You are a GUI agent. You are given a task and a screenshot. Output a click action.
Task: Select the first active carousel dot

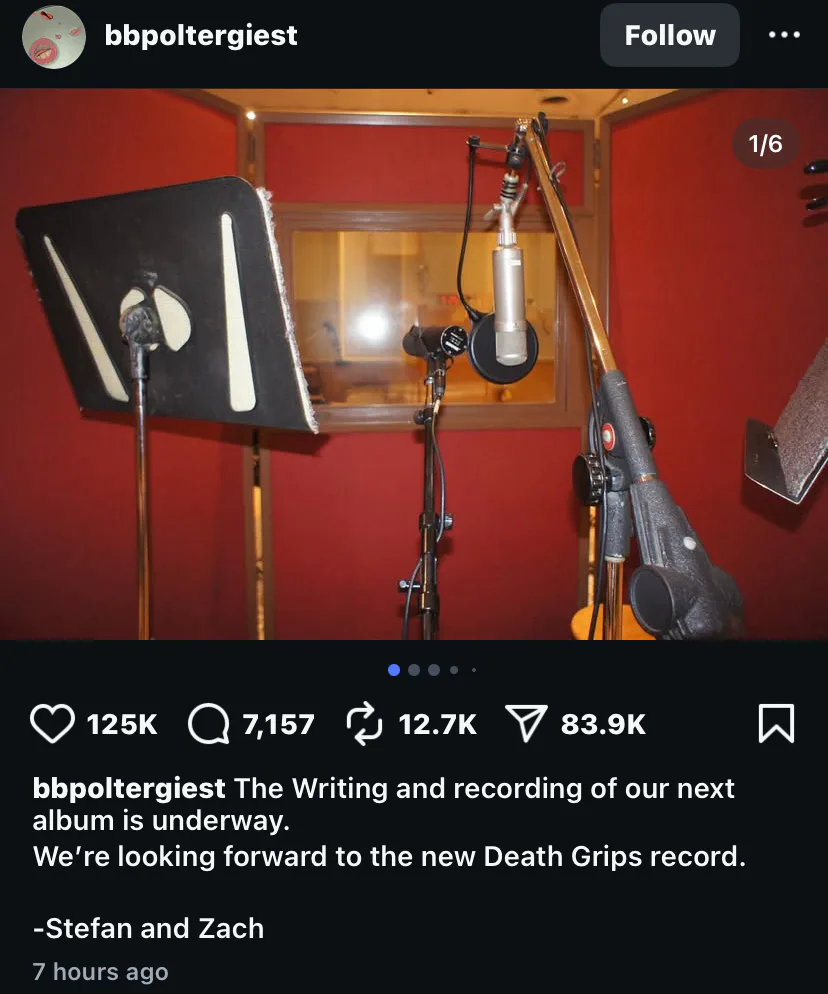pyautogui.click(x=394, y=670)
